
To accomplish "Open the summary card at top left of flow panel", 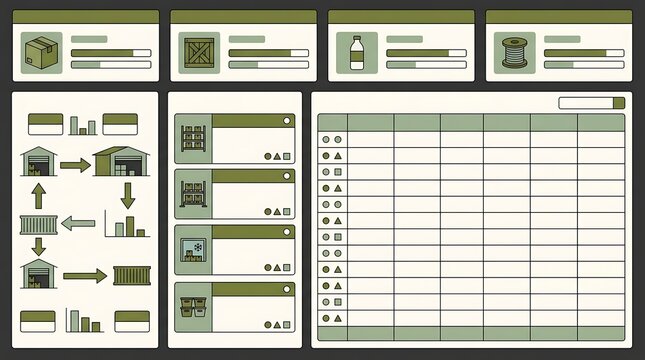I will 45,124.
